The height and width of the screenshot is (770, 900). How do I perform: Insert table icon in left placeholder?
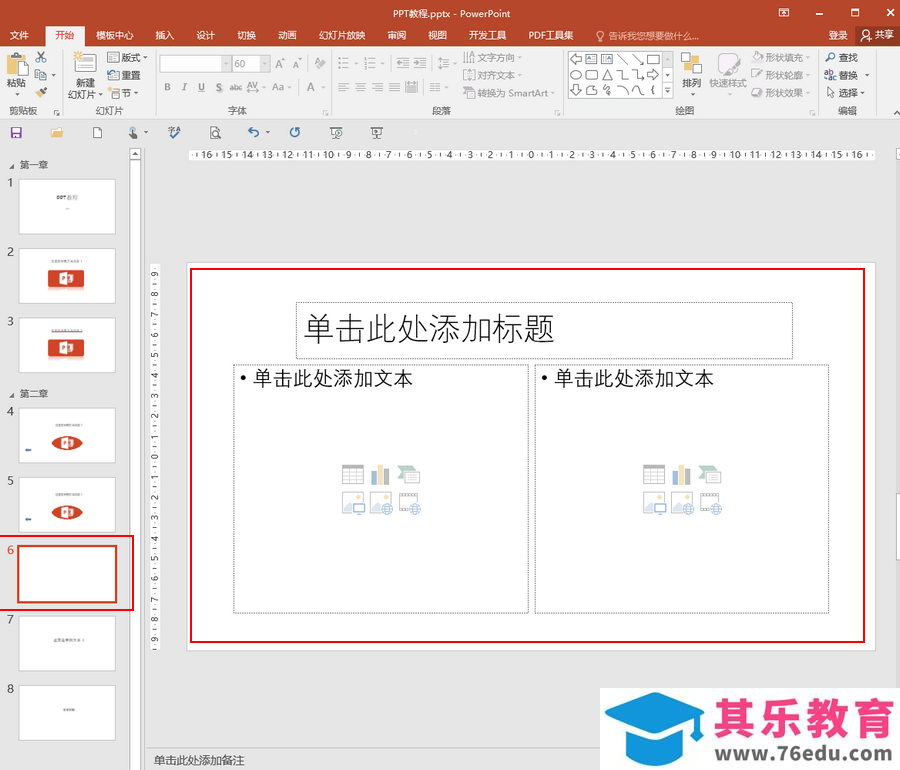click(352, 475)
